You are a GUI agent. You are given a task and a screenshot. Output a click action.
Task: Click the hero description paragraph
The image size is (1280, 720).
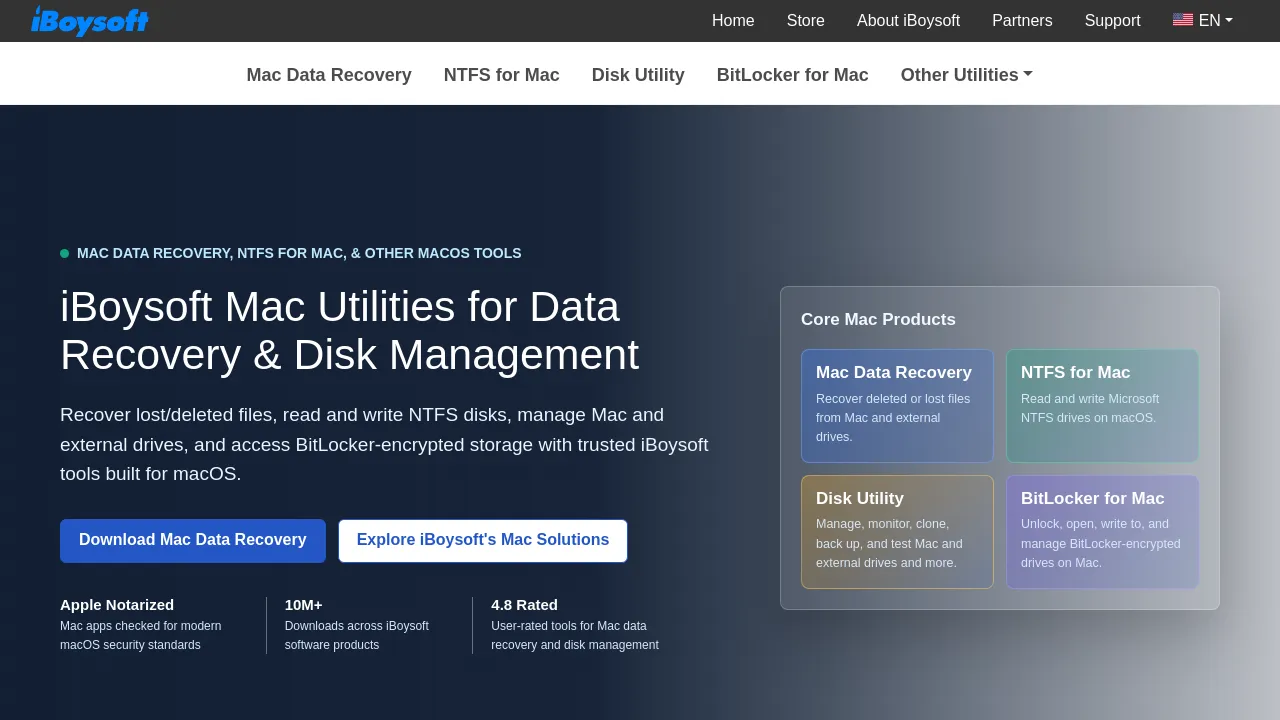pos(384,444)
